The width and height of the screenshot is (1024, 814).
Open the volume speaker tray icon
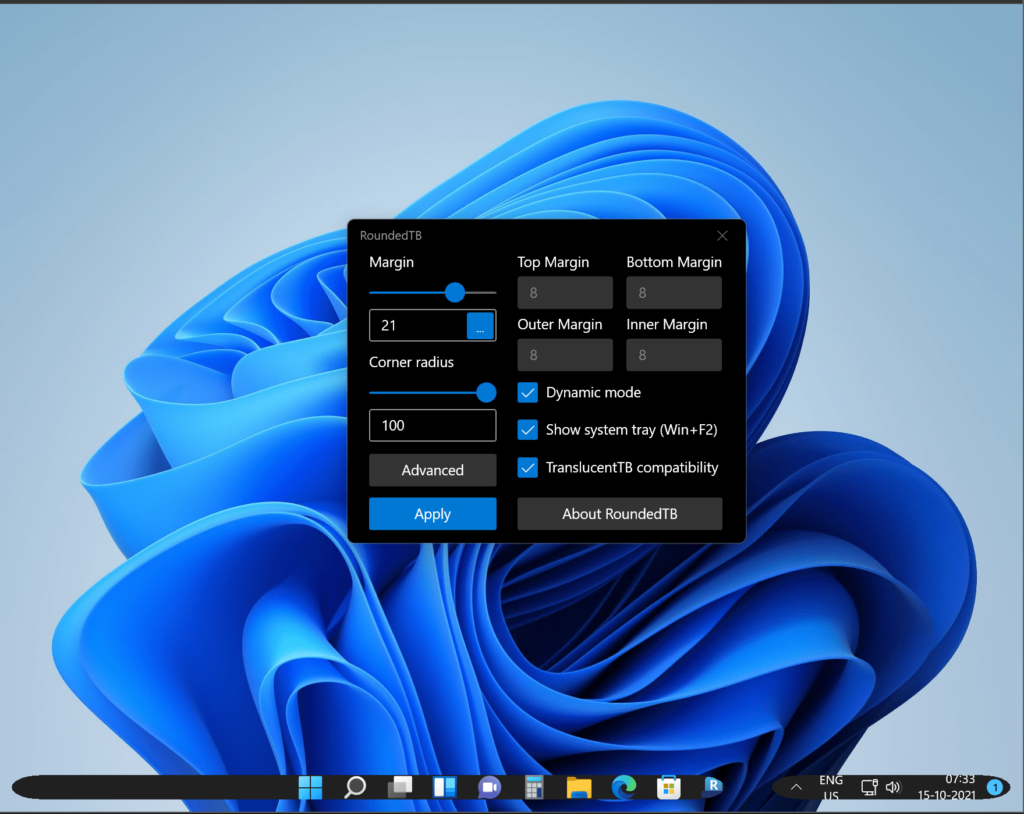(x=893, y=787)
